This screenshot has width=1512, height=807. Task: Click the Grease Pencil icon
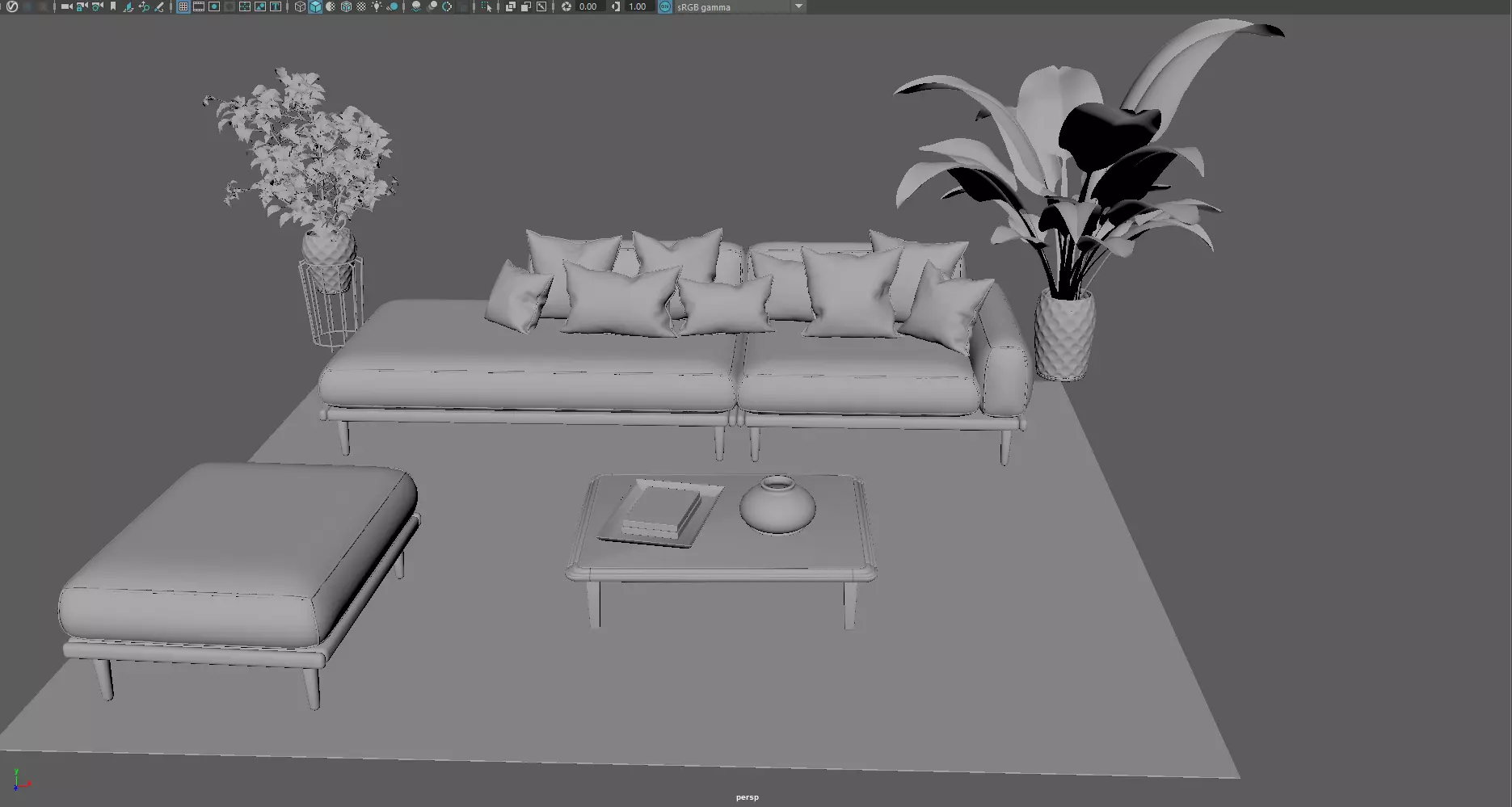click(x=159, y=6)
